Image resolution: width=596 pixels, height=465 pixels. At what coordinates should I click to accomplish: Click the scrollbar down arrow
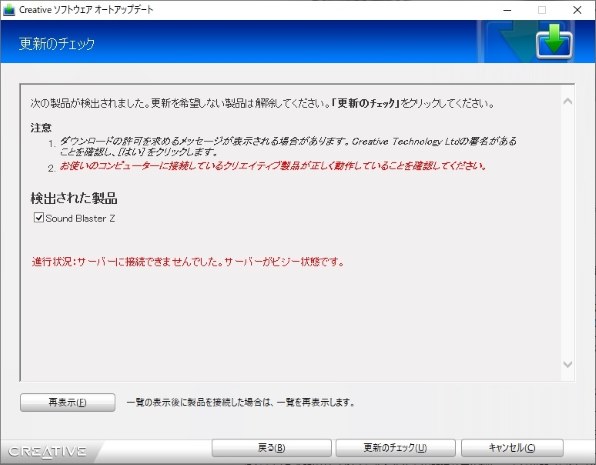pyautogui.click(x=567, y=364)
